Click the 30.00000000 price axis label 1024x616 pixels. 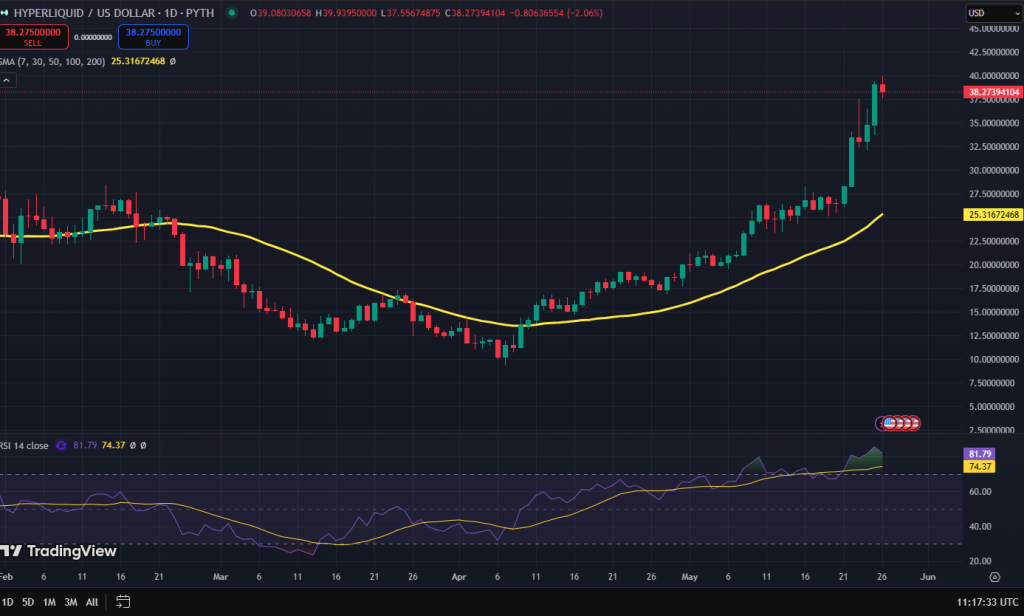click(x=993, y=170)
